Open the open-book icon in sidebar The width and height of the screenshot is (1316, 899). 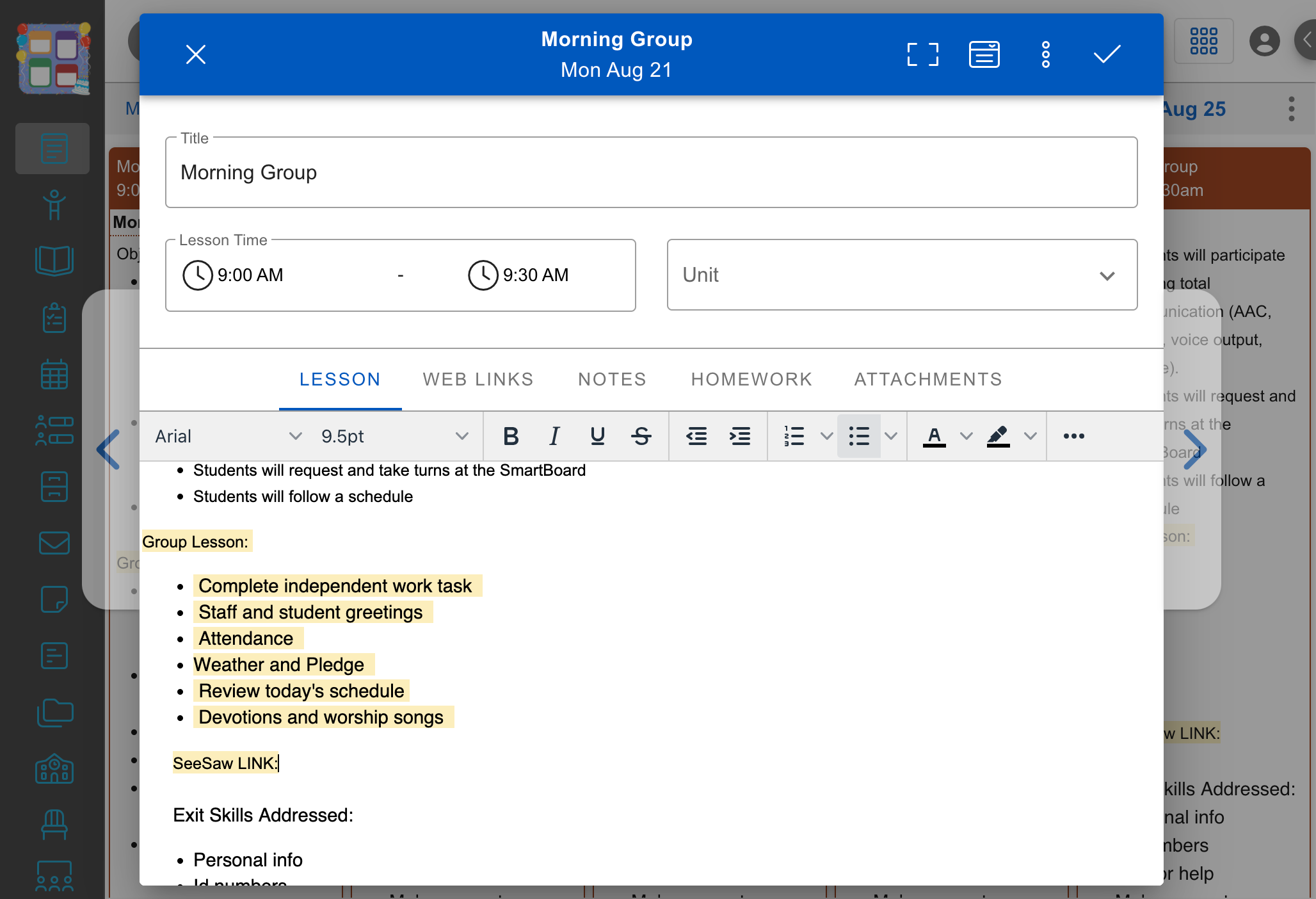pyautogui.click(x=54, y=261)
